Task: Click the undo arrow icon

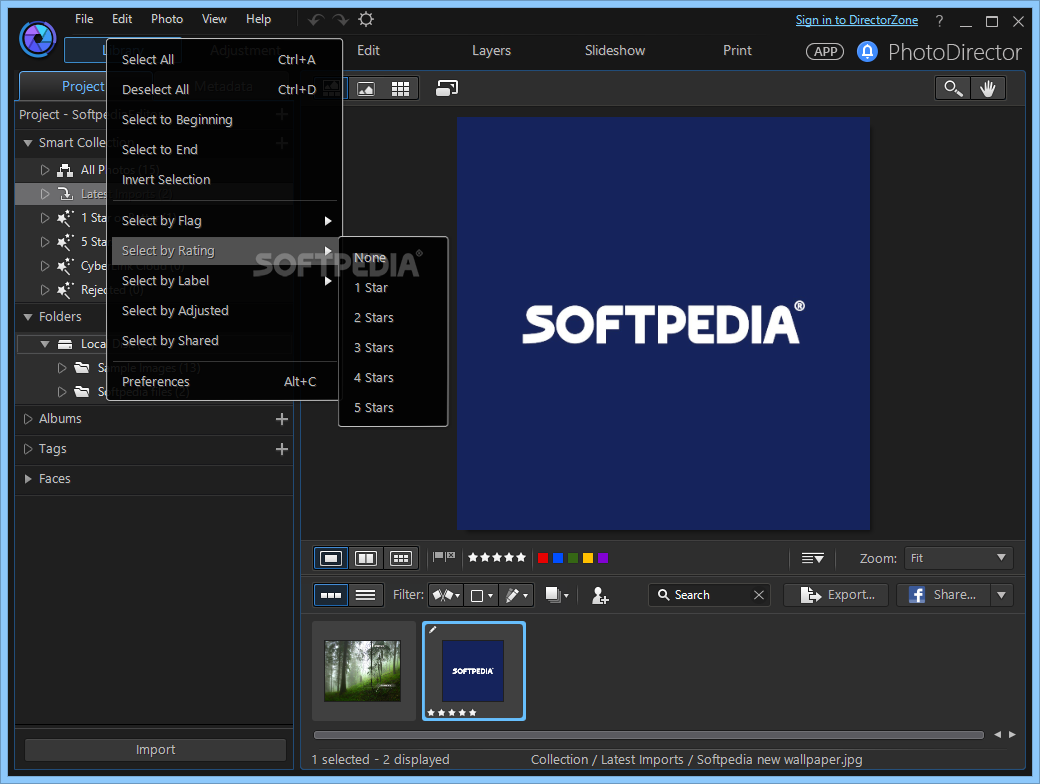Action: tap(316, 20)
